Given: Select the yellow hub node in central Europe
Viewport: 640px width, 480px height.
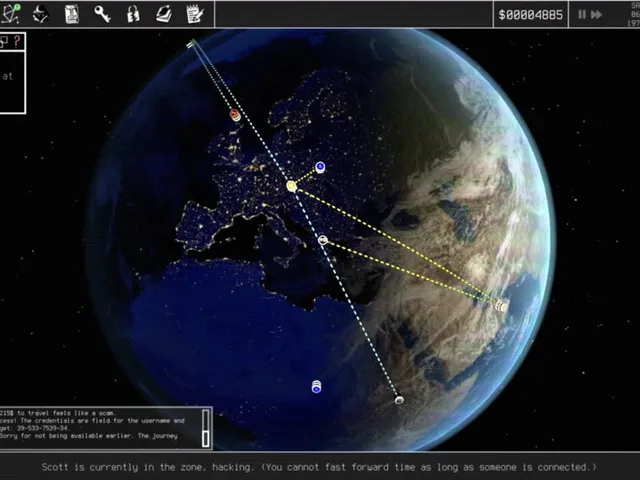Looking at the screenshot, I should coord(291,187).
